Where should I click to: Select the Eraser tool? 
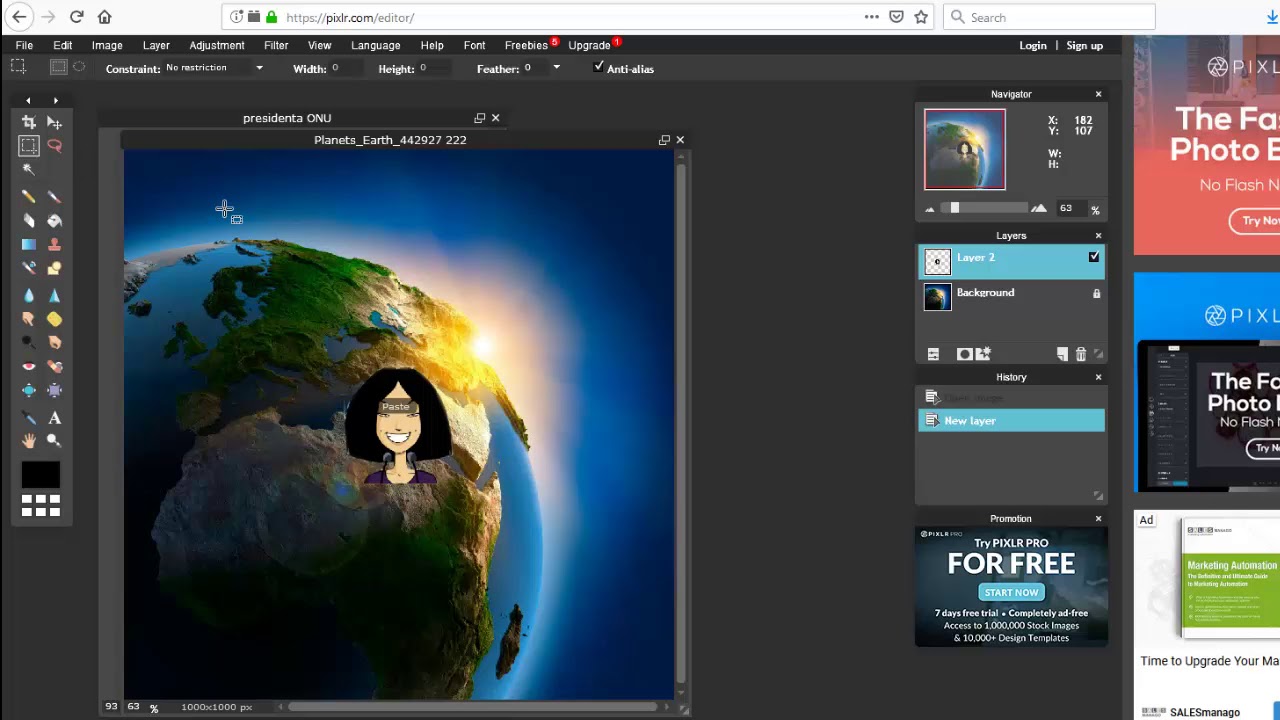pyautogui.click(x=28, y=220)
